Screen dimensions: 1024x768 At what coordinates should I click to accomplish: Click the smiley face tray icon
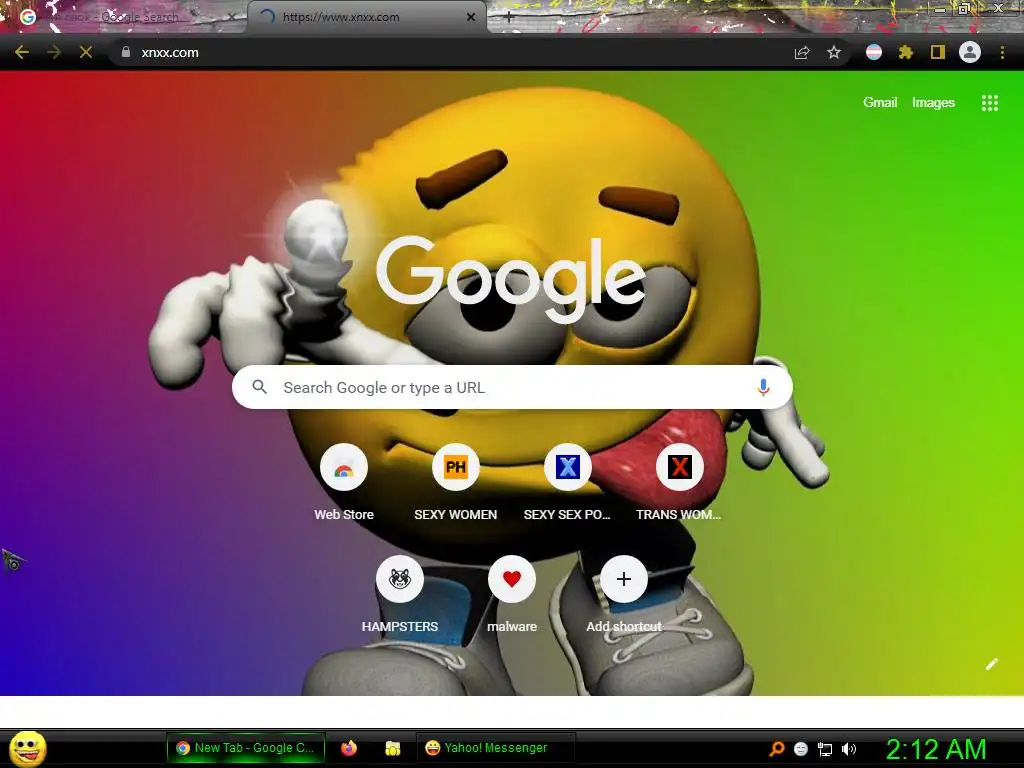tap(801, 749)
